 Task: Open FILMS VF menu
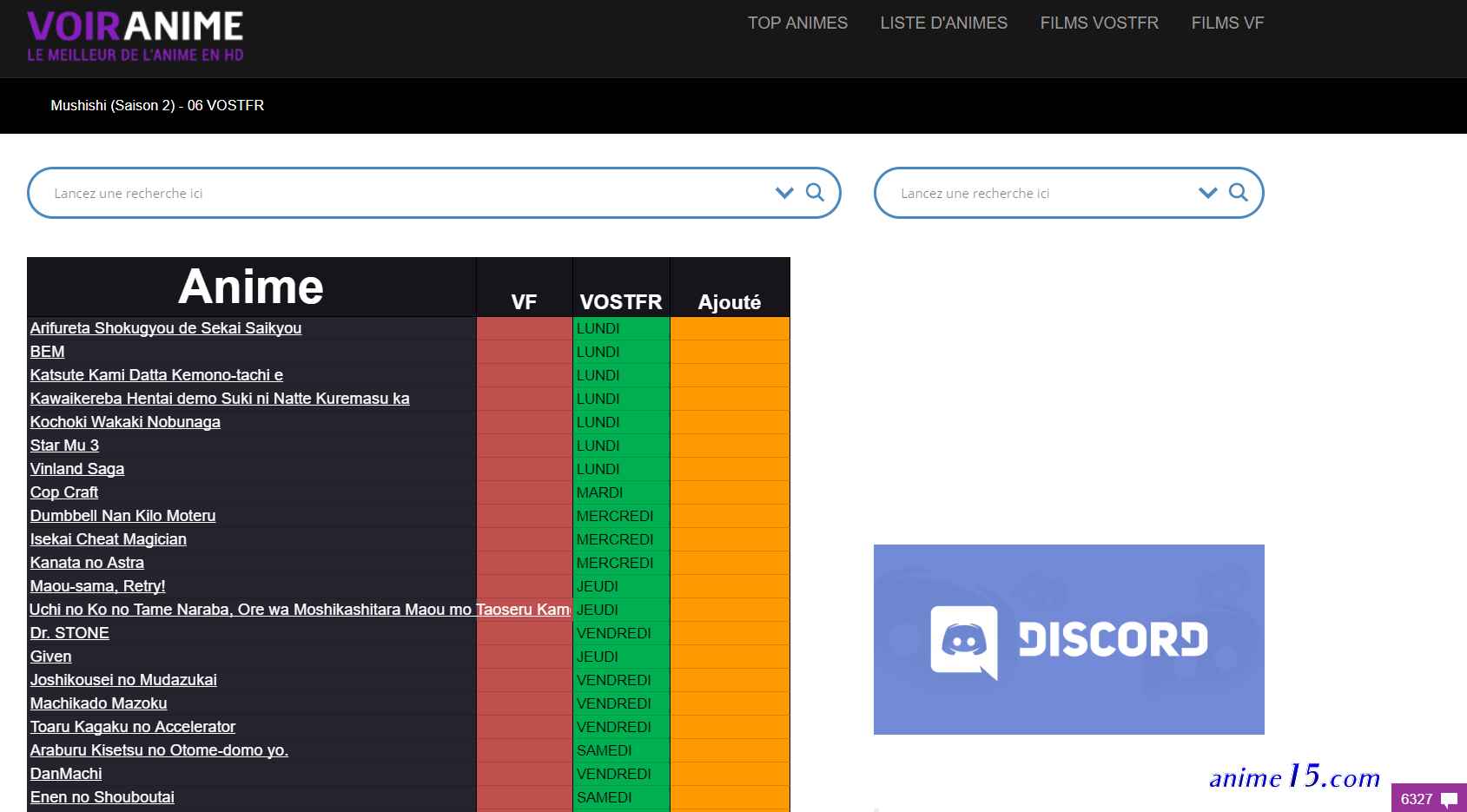[x=1227, y=23]
